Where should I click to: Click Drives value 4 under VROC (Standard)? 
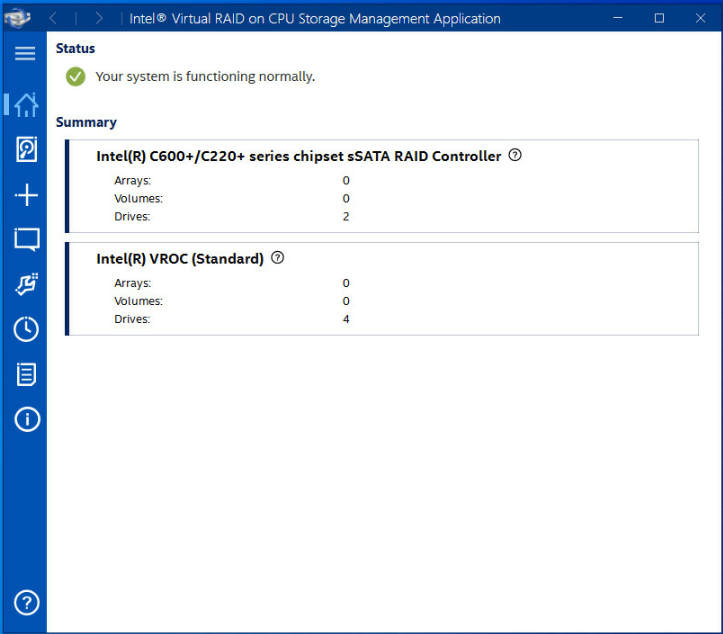[x=346, y=319]
